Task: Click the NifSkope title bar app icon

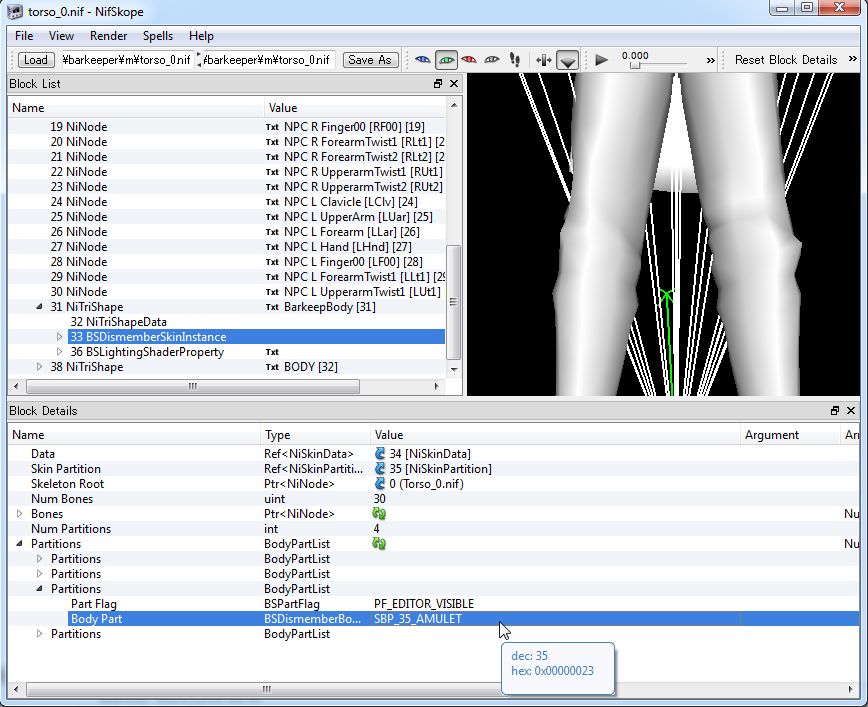Action: [x=14, y=11]
